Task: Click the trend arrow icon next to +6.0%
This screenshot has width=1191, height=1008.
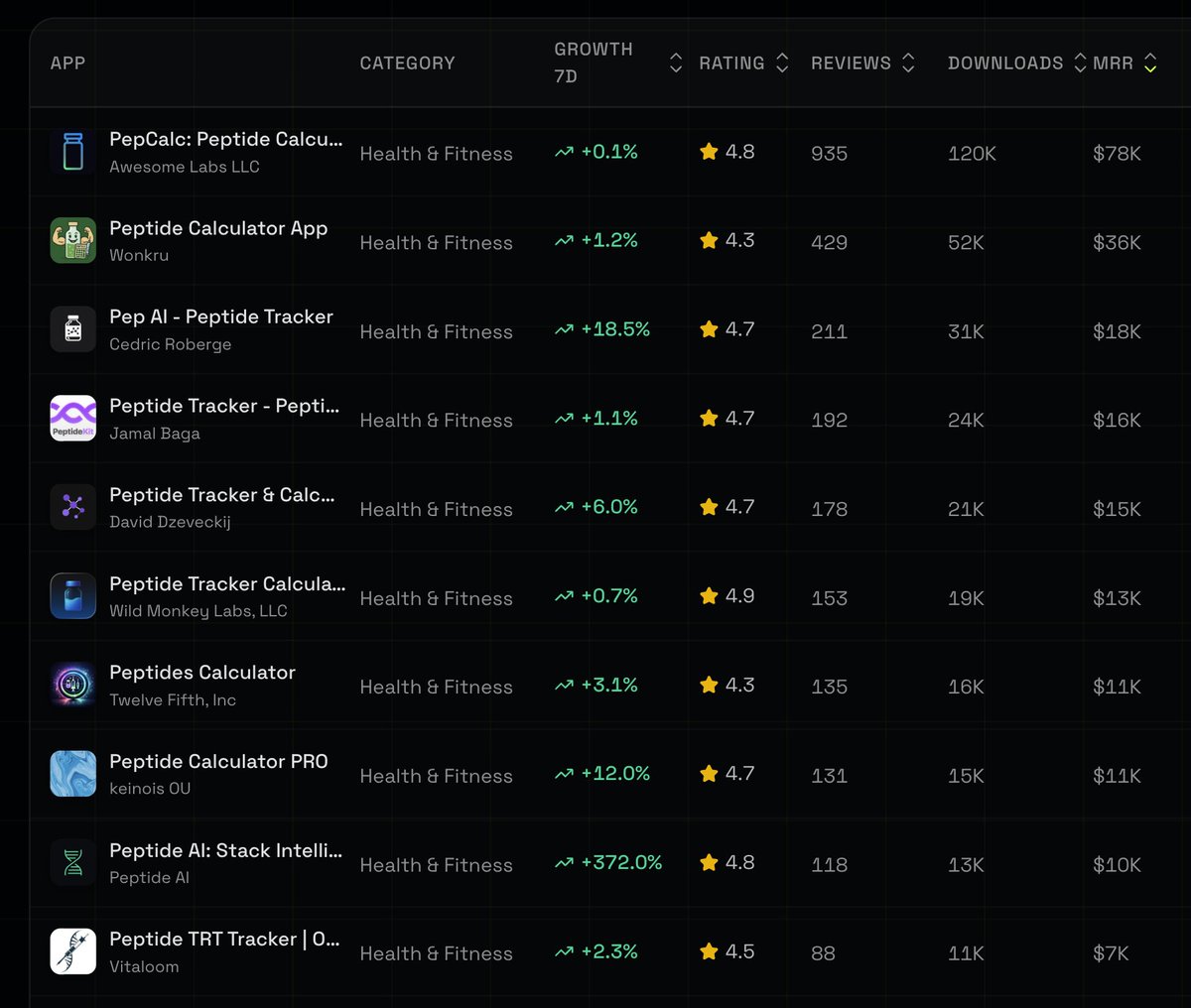Action: (564, 508)
